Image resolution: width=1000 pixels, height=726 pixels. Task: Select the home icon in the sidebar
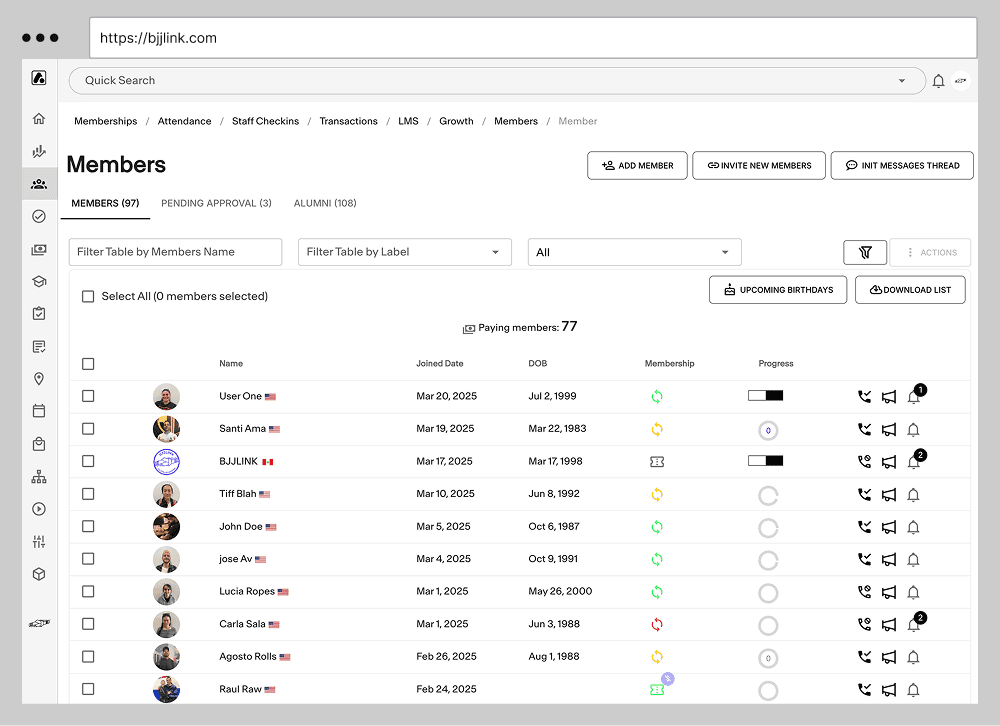pyautogui.click(x=38, y=117)
